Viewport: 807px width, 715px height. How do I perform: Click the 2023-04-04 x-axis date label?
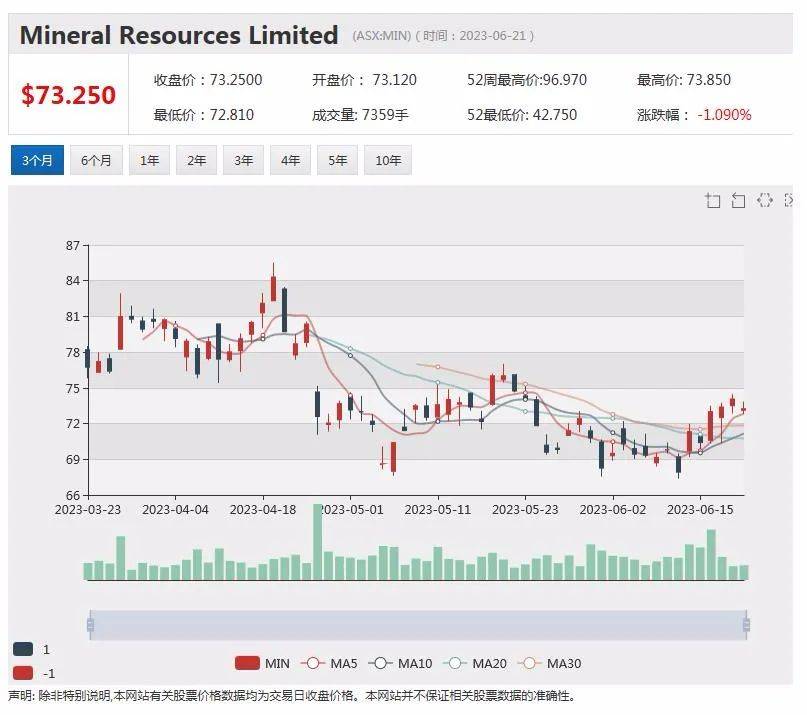pyautogui.click(x=176, y=510)
